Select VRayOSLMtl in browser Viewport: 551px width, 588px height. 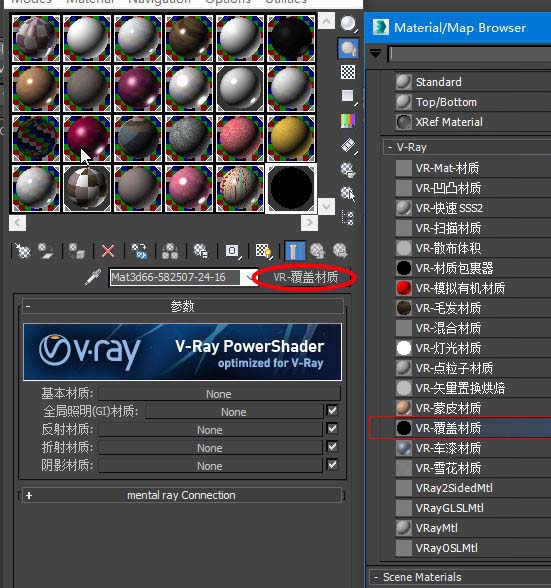pos(473,548)
